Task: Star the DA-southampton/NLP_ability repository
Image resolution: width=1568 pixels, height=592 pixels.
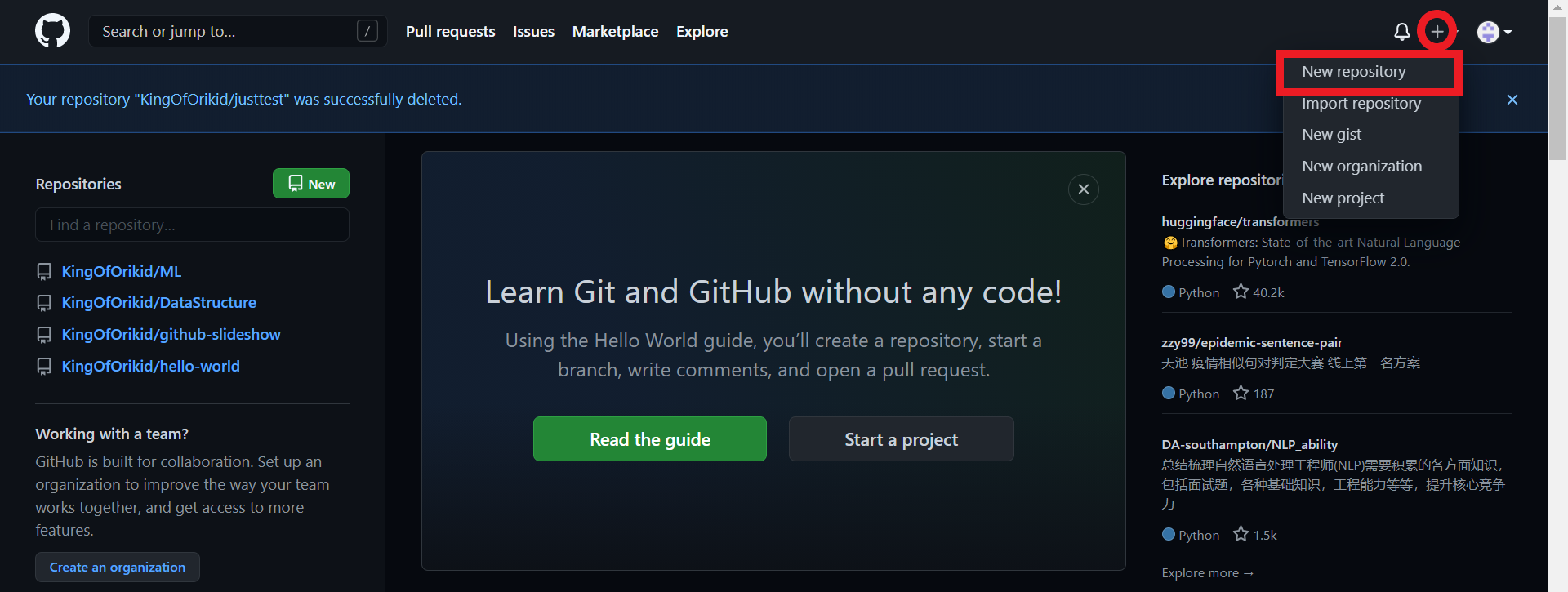Action: pyautogui.click(x=1241, y=534)
